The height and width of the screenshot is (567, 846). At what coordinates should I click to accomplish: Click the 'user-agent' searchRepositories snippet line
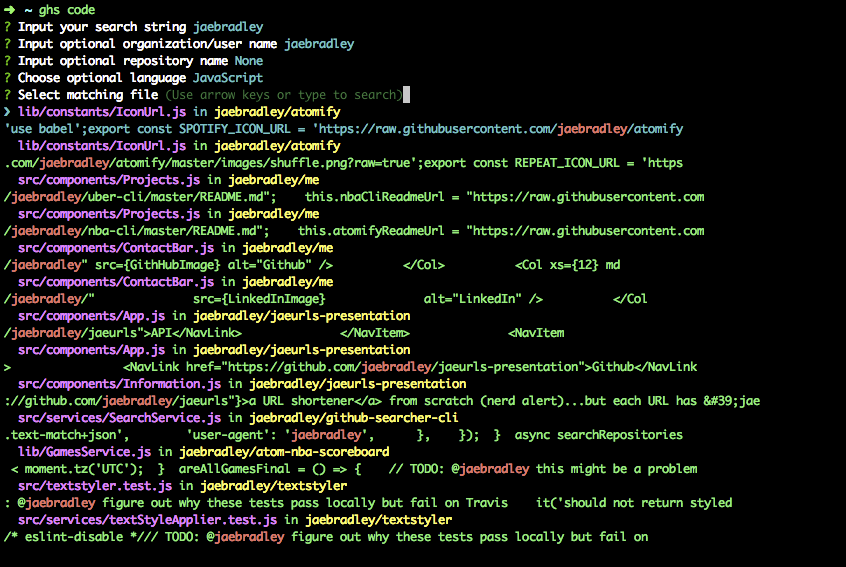[x=344, y=435]
